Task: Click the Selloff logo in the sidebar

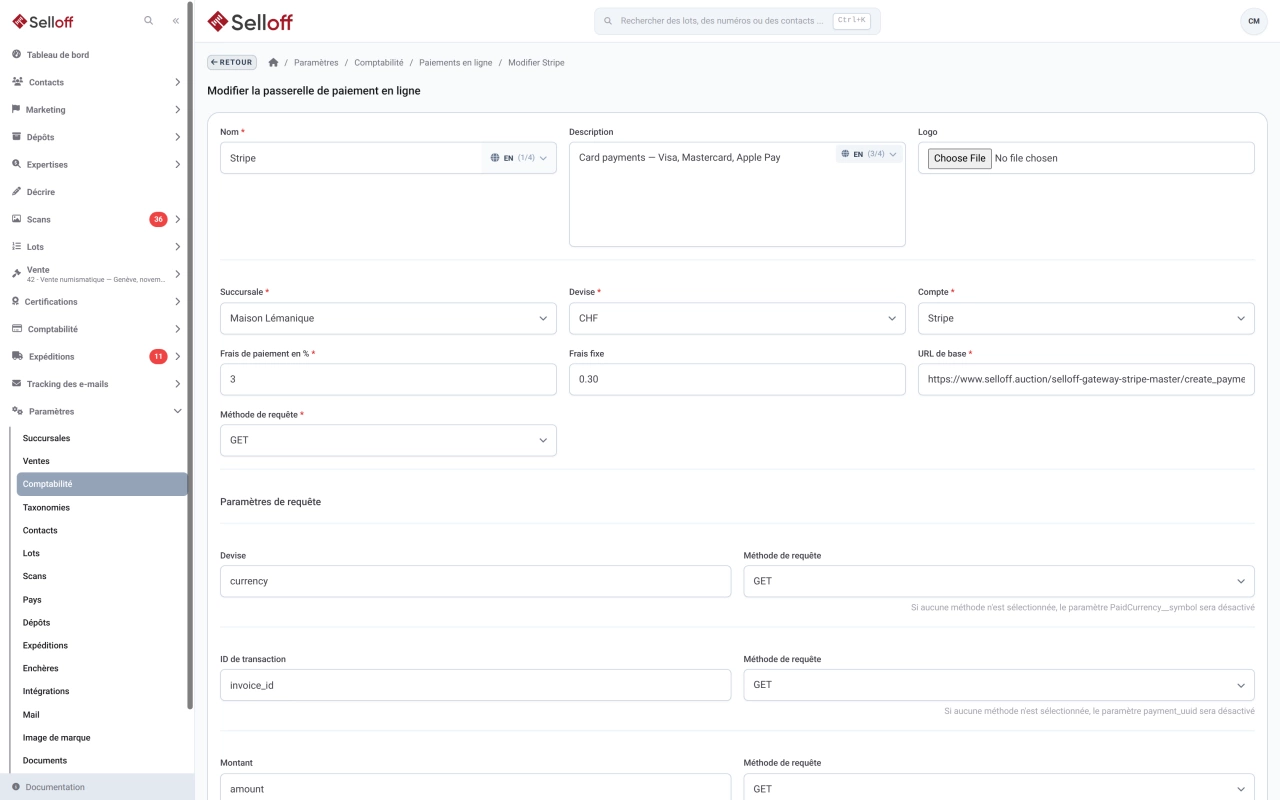Action: click(x=43, y=21)
